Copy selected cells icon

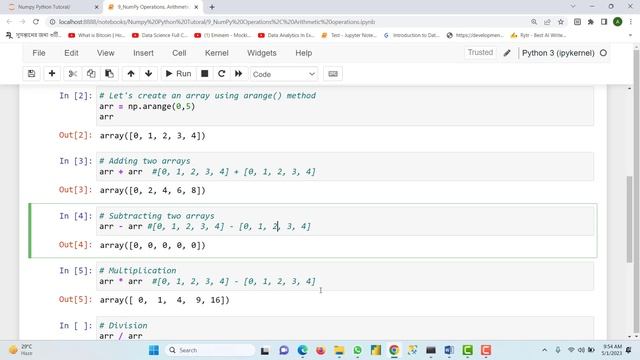(91, 74)
